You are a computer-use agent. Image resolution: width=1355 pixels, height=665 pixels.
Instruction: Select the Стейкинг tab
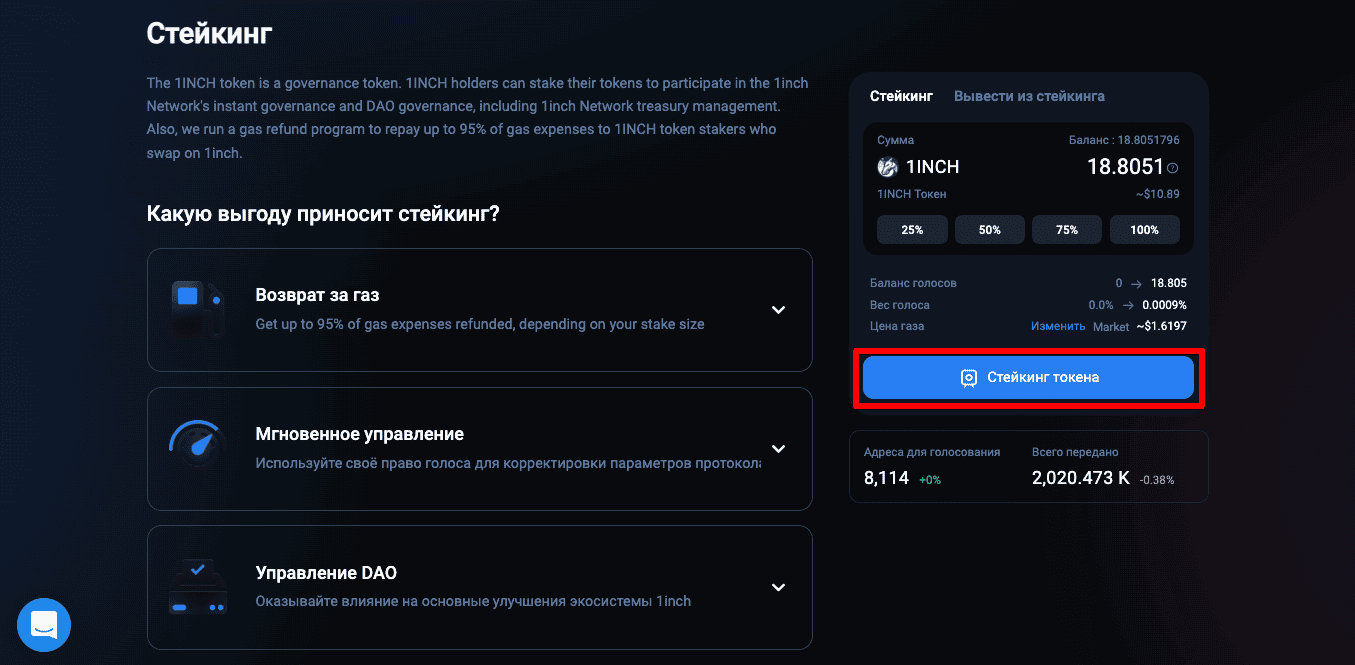901,96
